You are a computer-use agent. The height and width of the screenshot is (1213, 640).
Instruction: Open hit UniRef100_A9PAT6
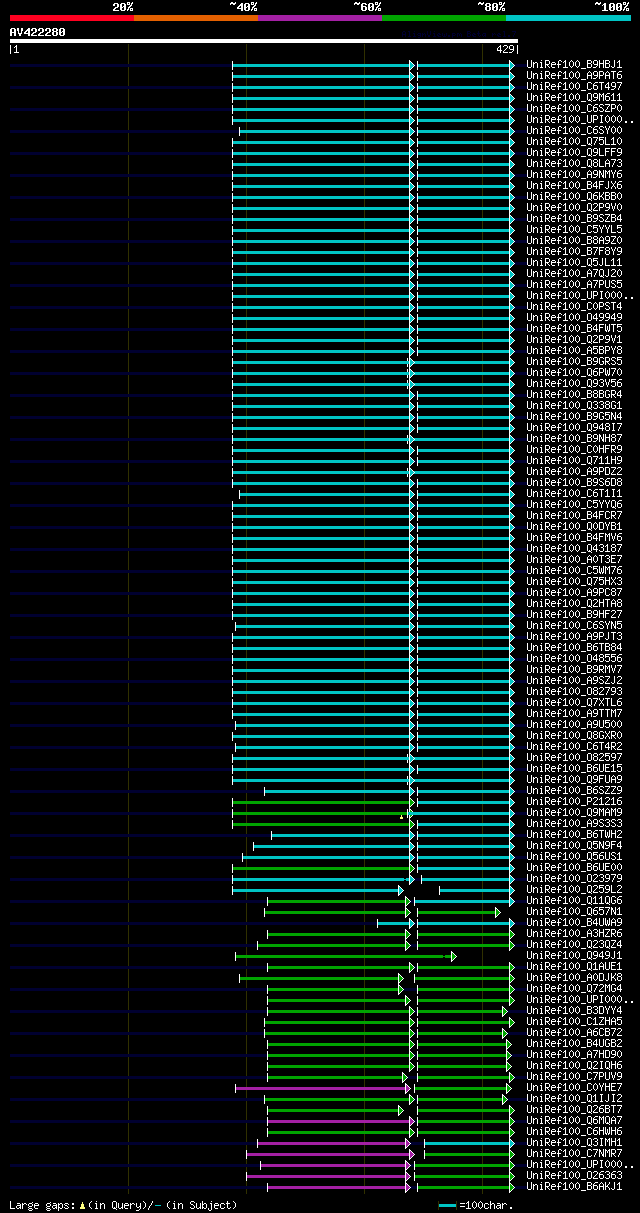click(574, 75)
